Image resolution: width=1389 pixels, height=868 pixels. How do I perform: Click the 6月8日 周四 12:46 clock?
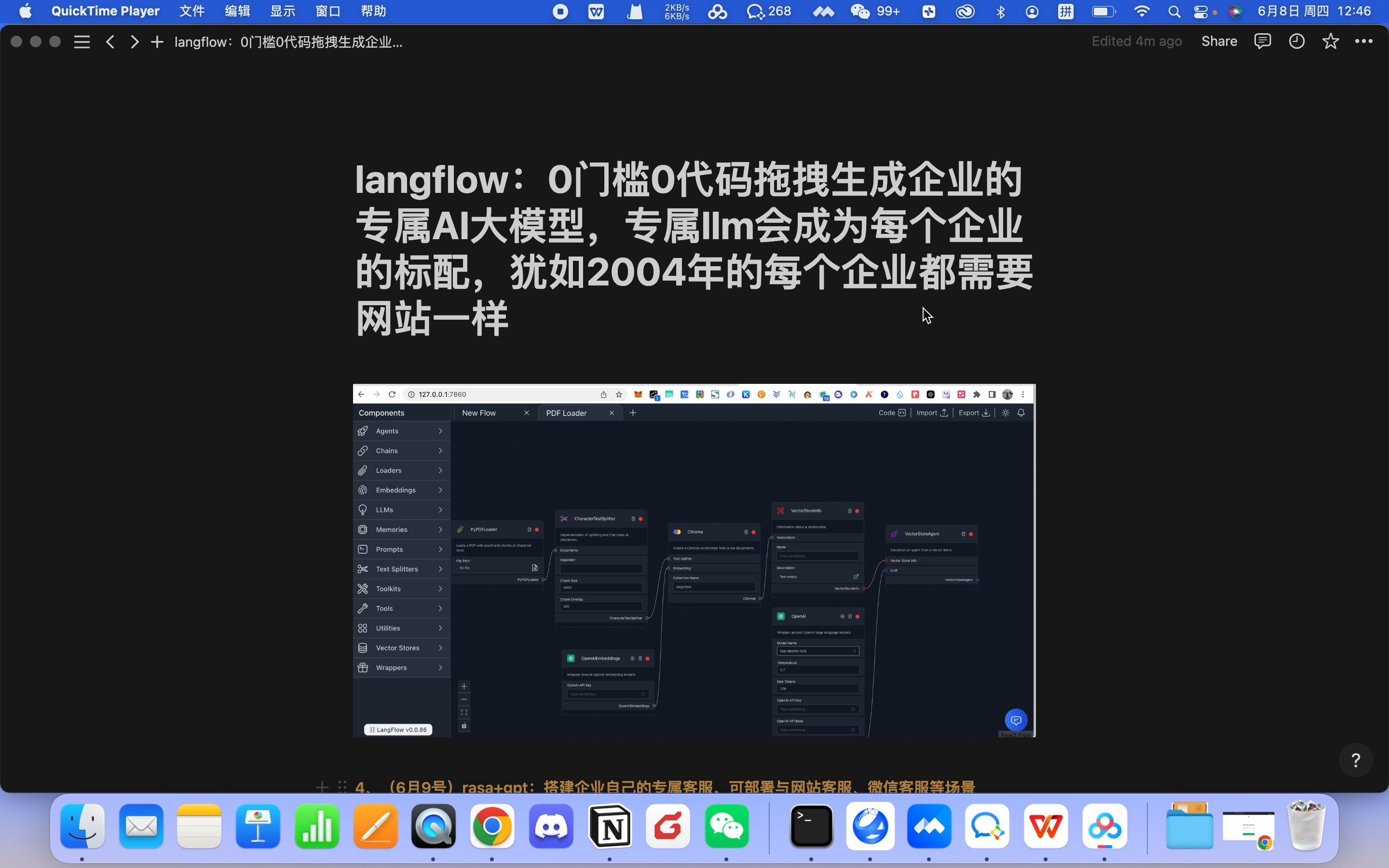1314,11
